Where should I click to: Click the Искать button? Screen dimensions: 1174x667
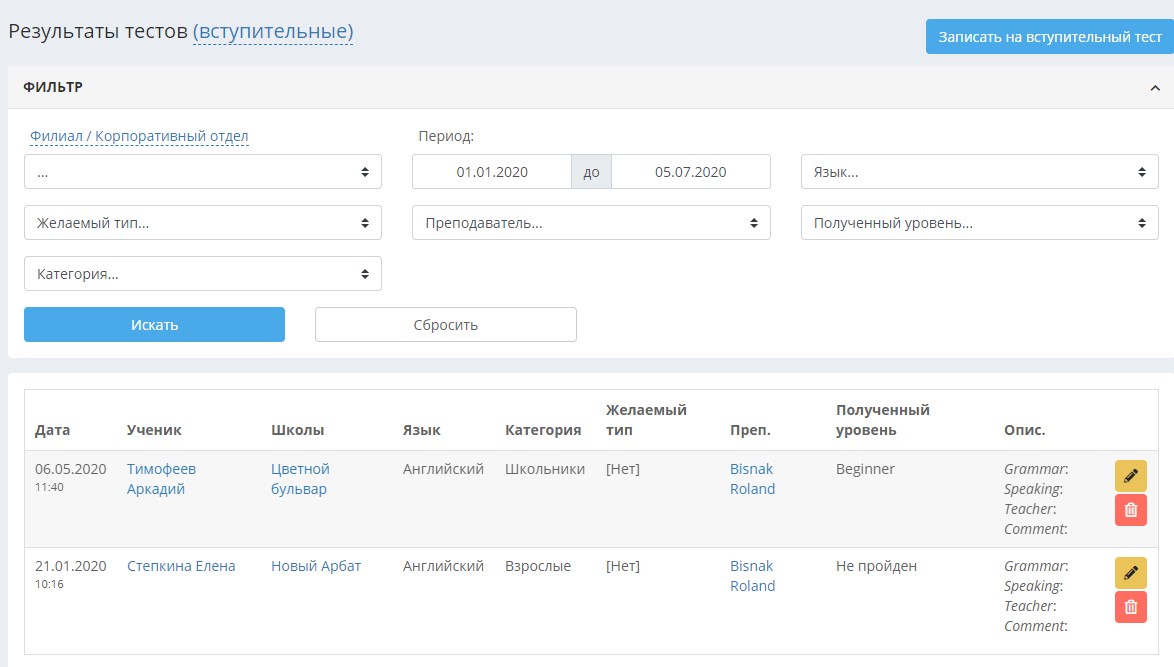154,324
